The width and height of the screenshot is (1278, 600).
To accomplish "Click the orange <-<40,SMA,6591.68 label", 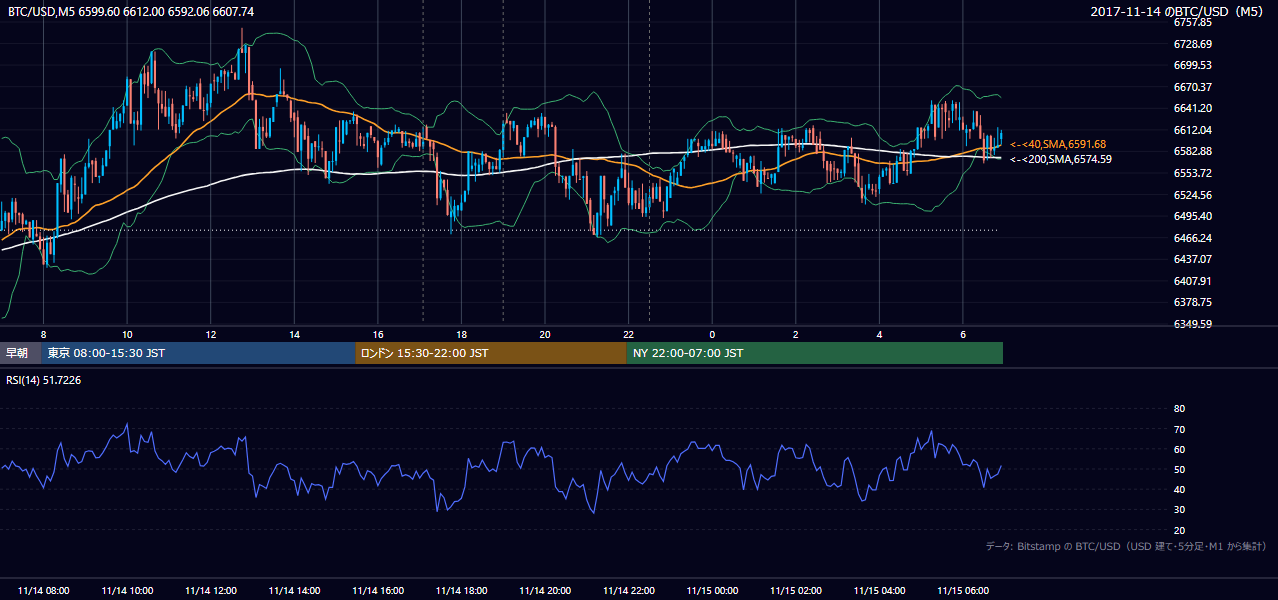I will [x=1058, y=144].
